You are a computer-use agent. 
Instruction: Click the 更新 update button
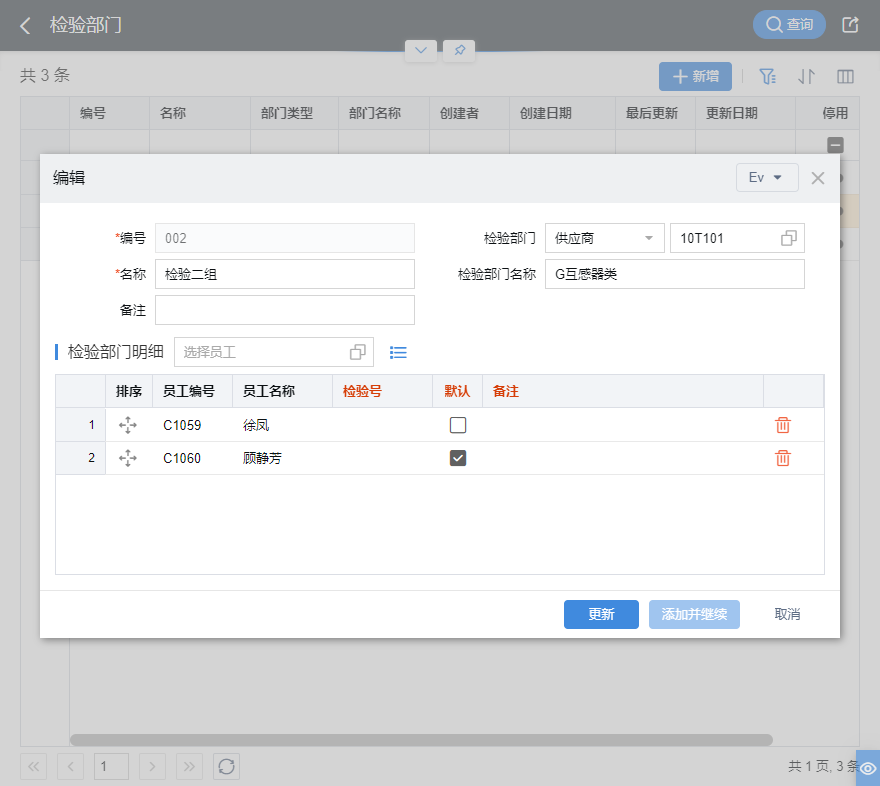pos(601,614)
